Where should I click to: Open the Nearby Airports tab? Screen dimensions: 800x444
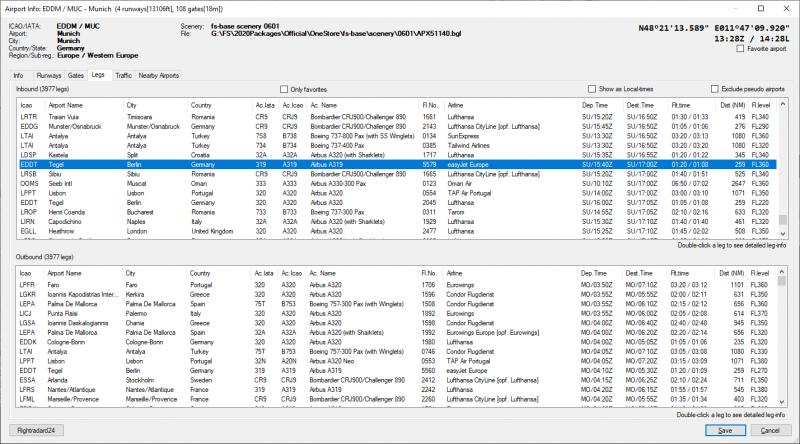click(159, 75)
